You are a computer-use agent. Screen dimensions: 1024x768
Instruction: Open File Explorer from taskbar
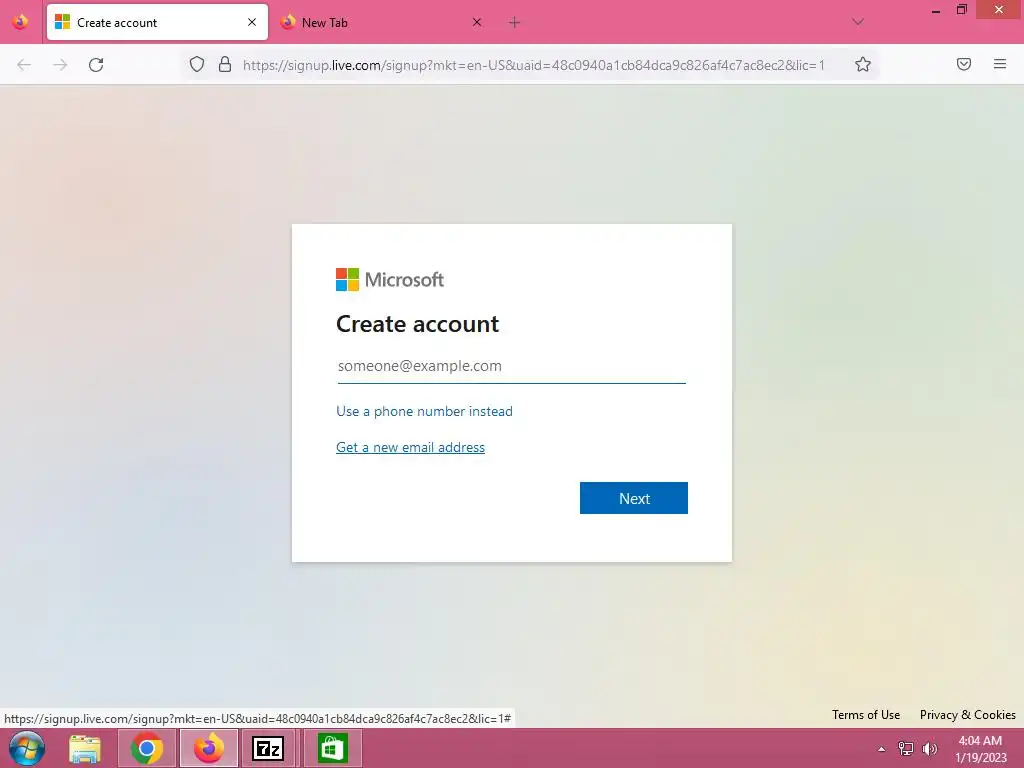click(85, 748)
